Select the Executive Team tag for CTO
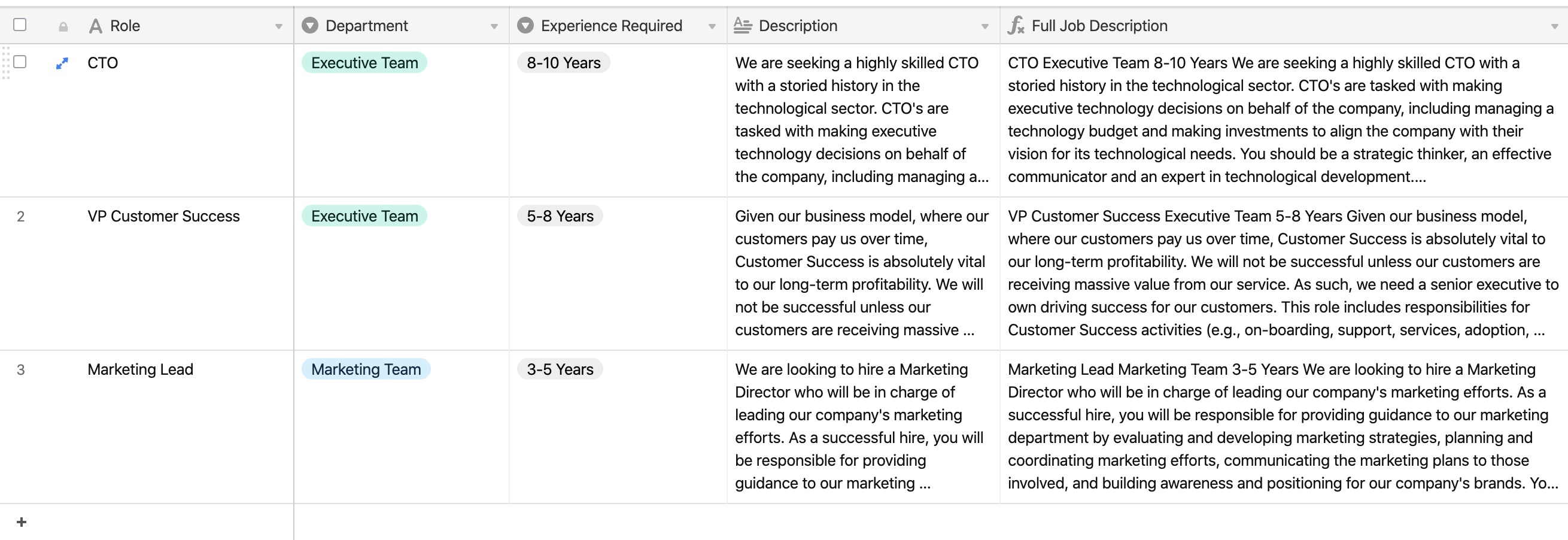1568x540 pixels. point(364,63)
